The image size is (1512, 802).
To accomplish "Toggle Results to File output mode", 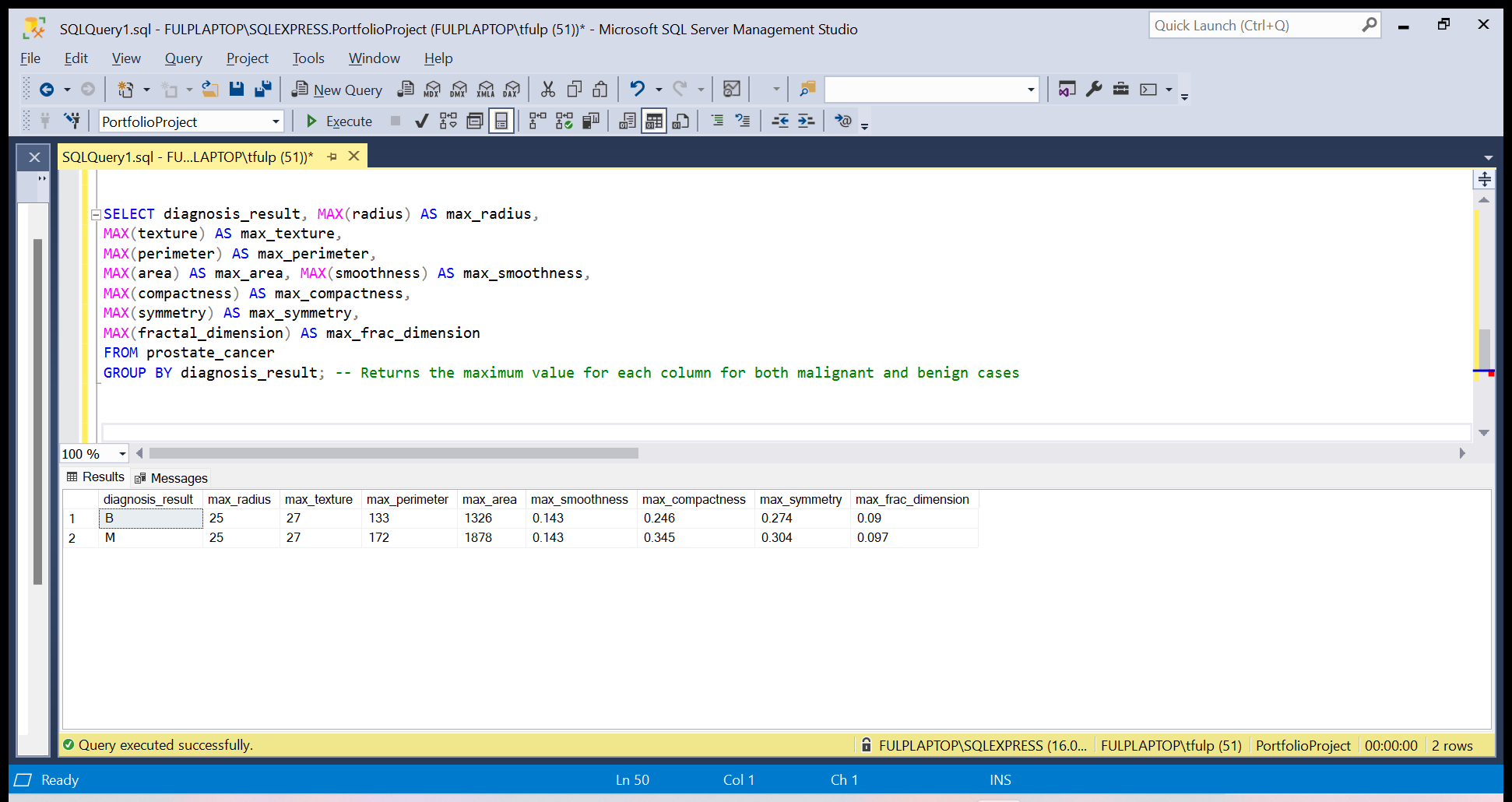I will click(x=680, y=121).
